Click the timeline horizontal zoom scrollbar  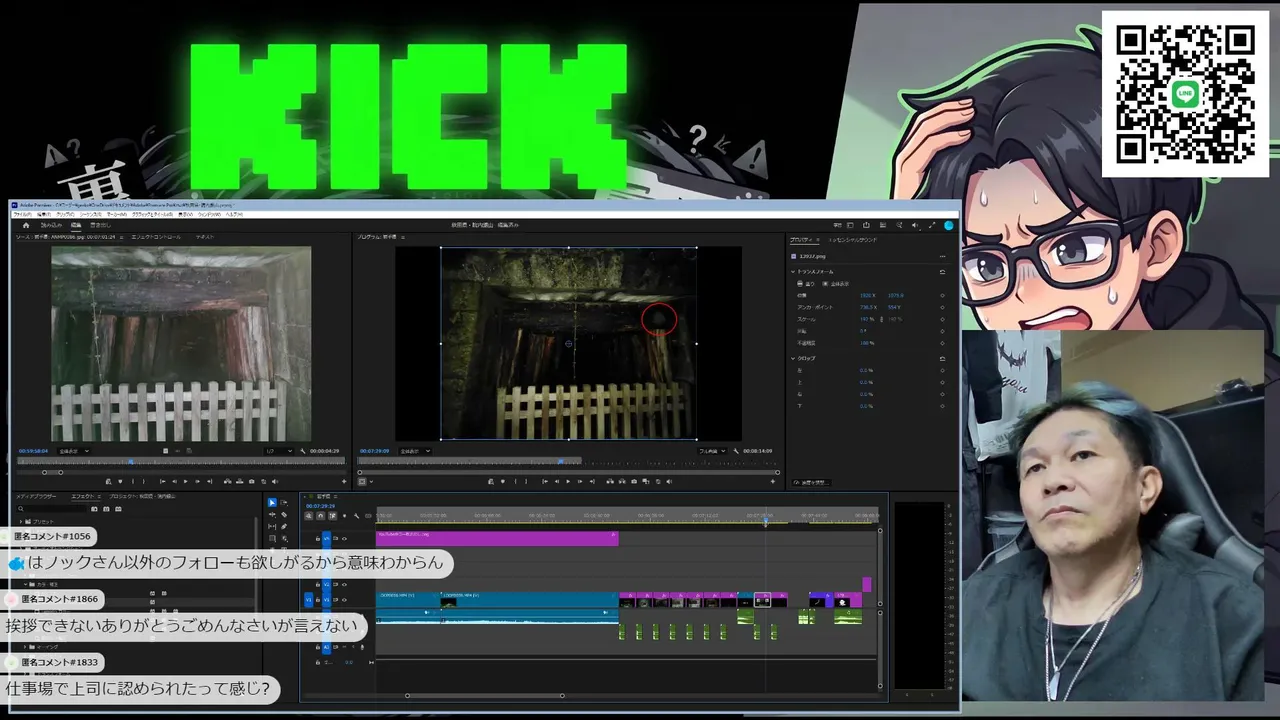(484, 695)
